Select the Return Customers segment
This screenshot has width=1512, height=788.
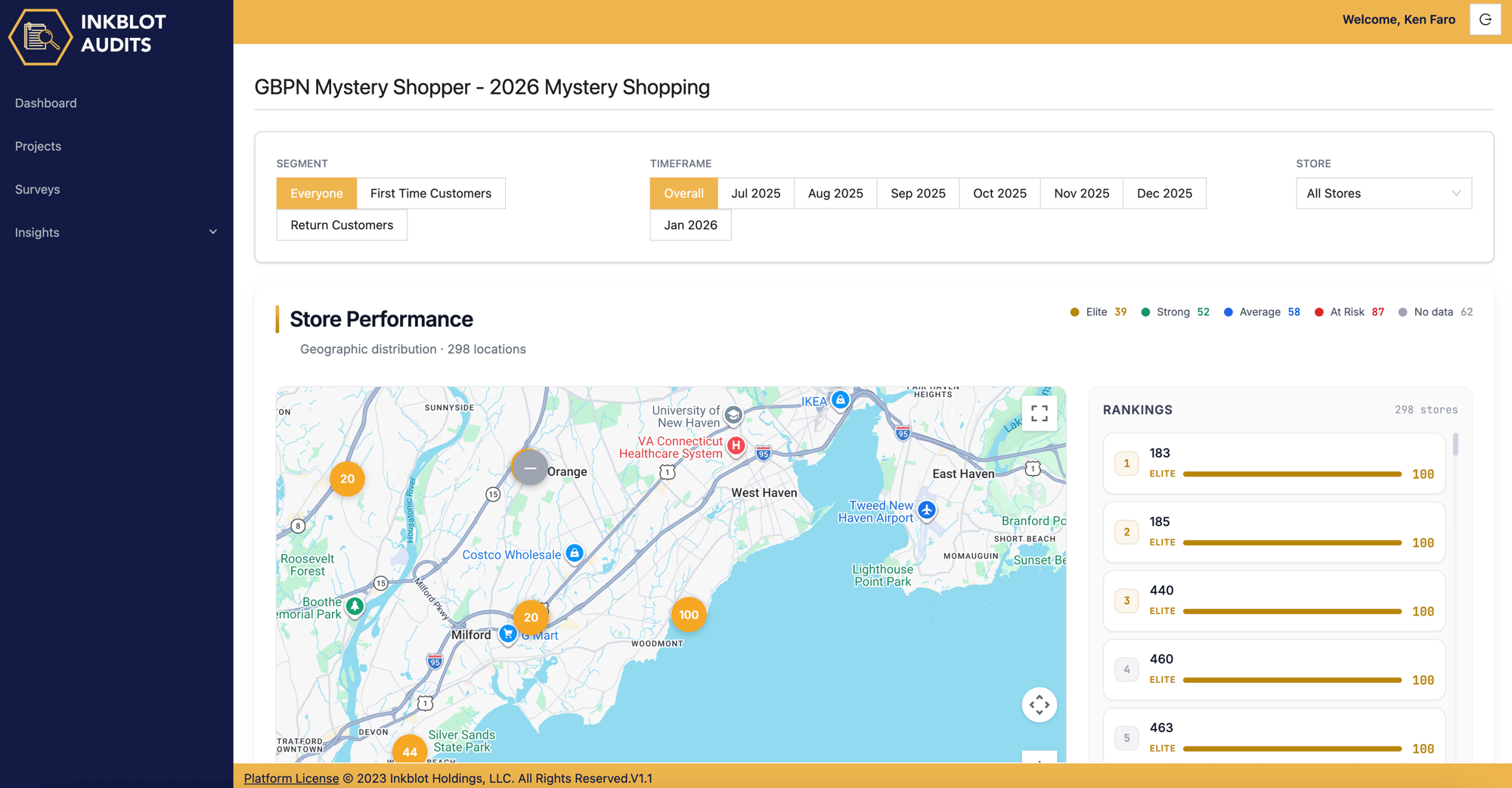pyautogui.click(x=342, y=225)
